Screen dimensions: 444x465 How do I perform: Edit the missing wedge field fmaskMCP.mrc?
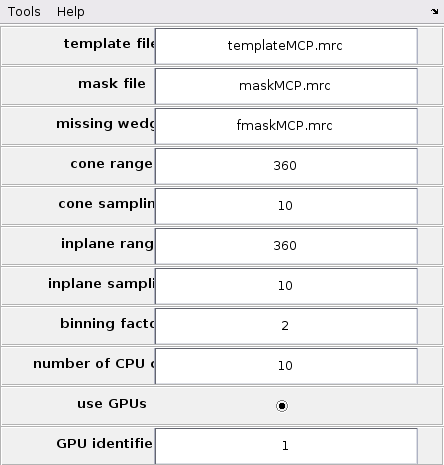point(286,126)
